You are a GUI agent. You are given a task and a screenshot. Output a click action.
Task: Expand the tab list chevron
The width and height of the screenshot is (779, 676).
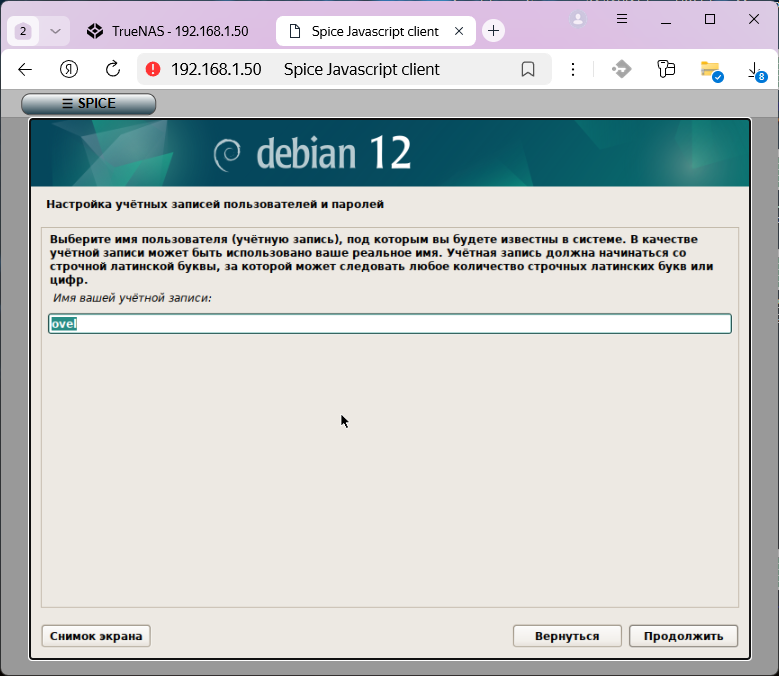[55, 31]
